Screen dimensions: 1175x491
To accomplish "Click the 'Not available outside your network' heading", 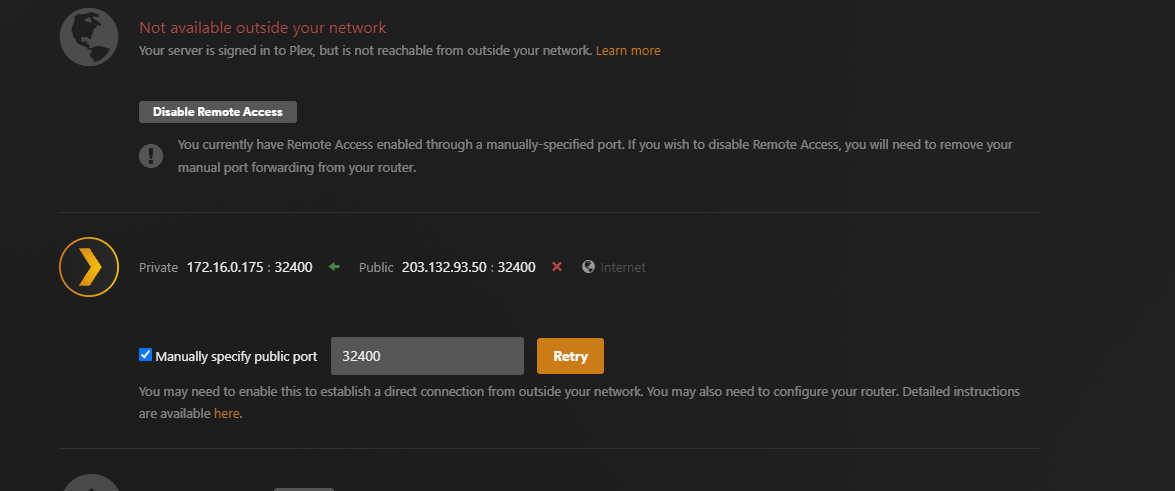I will (263, 28).
